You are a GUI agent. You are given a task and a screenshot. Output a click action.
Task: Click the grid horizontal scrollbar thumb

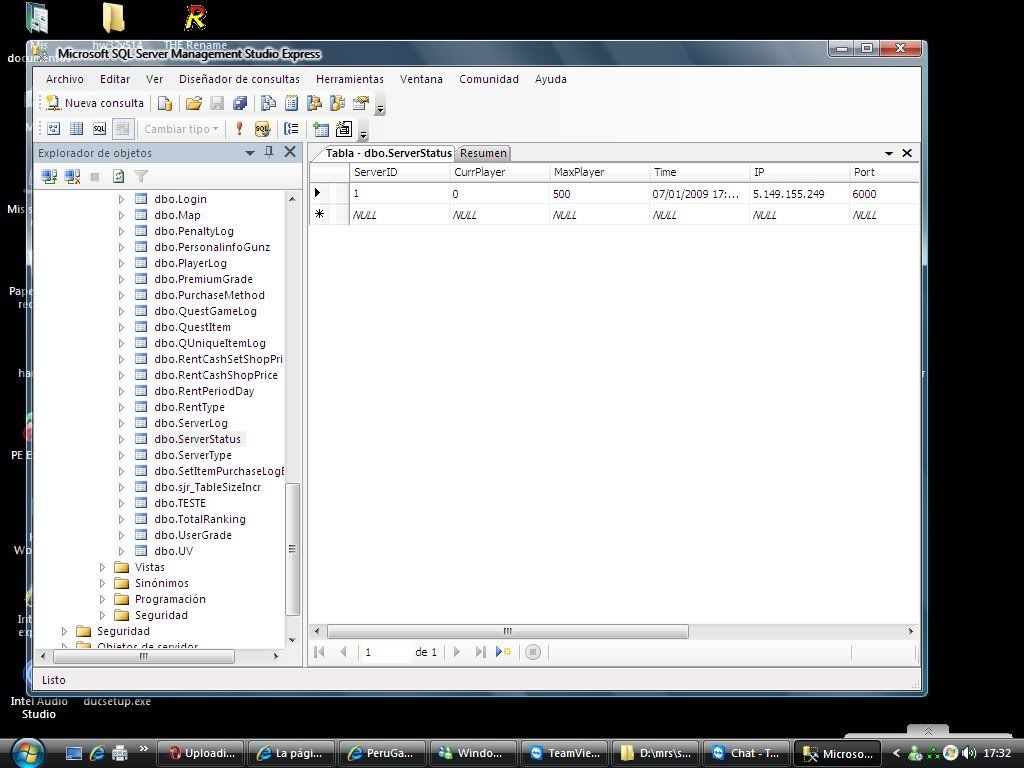[x=507, y=632]
